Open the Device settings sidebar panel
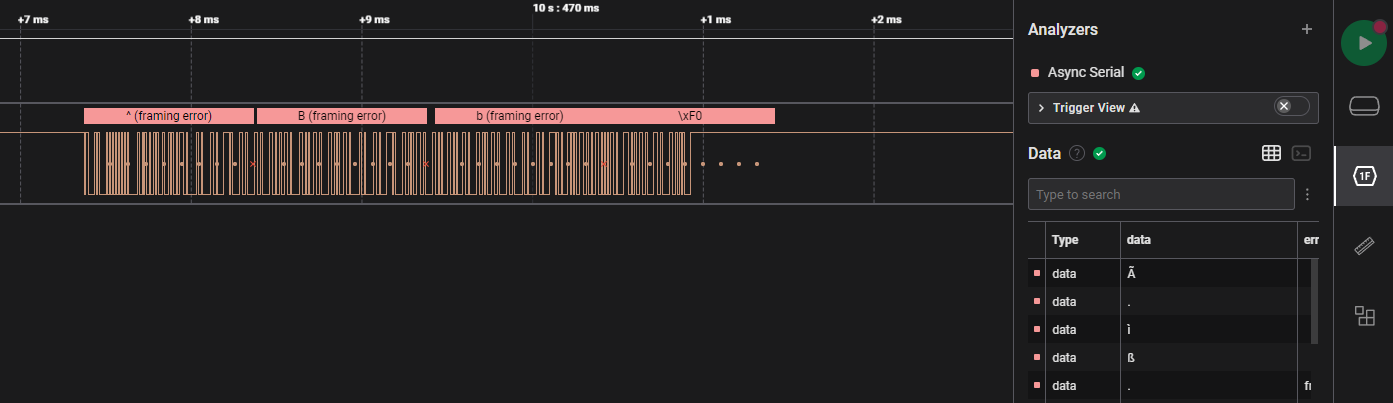 click(x=1364, y=106)
